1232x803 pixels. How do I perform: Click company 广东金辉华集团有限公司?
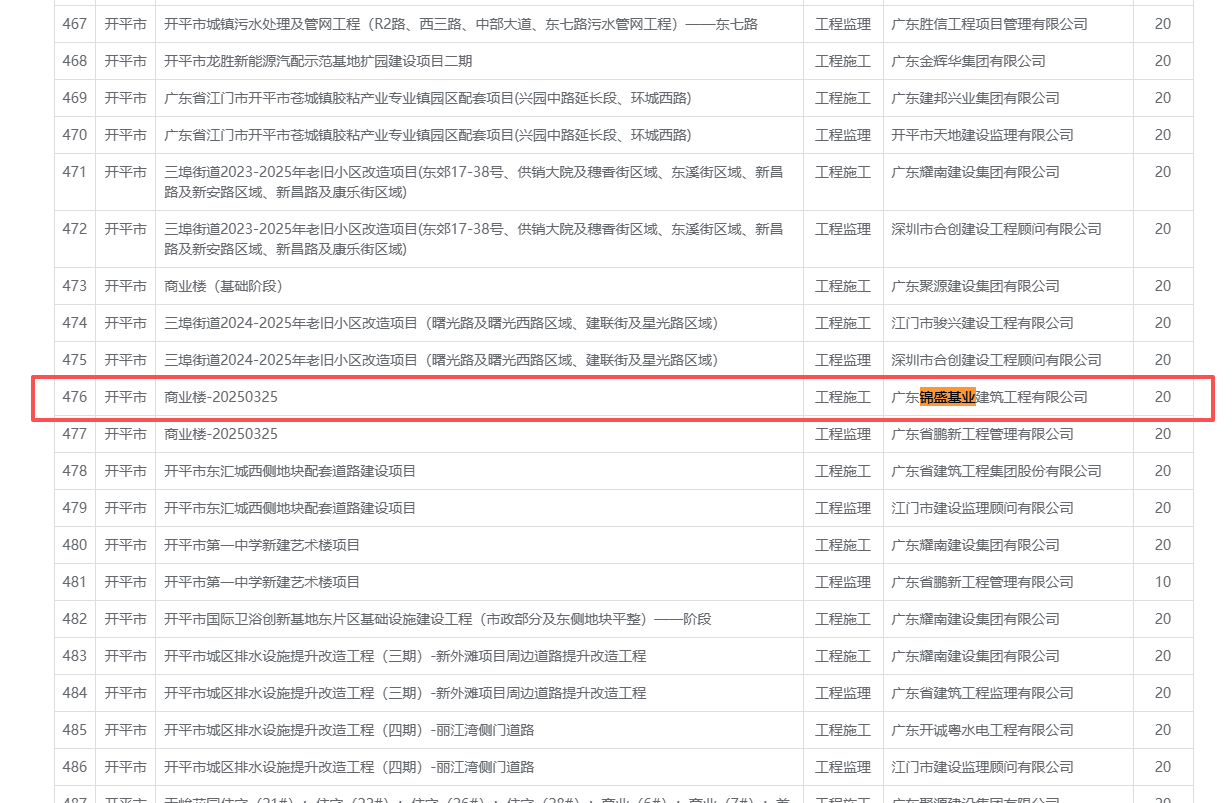[968, 61]
